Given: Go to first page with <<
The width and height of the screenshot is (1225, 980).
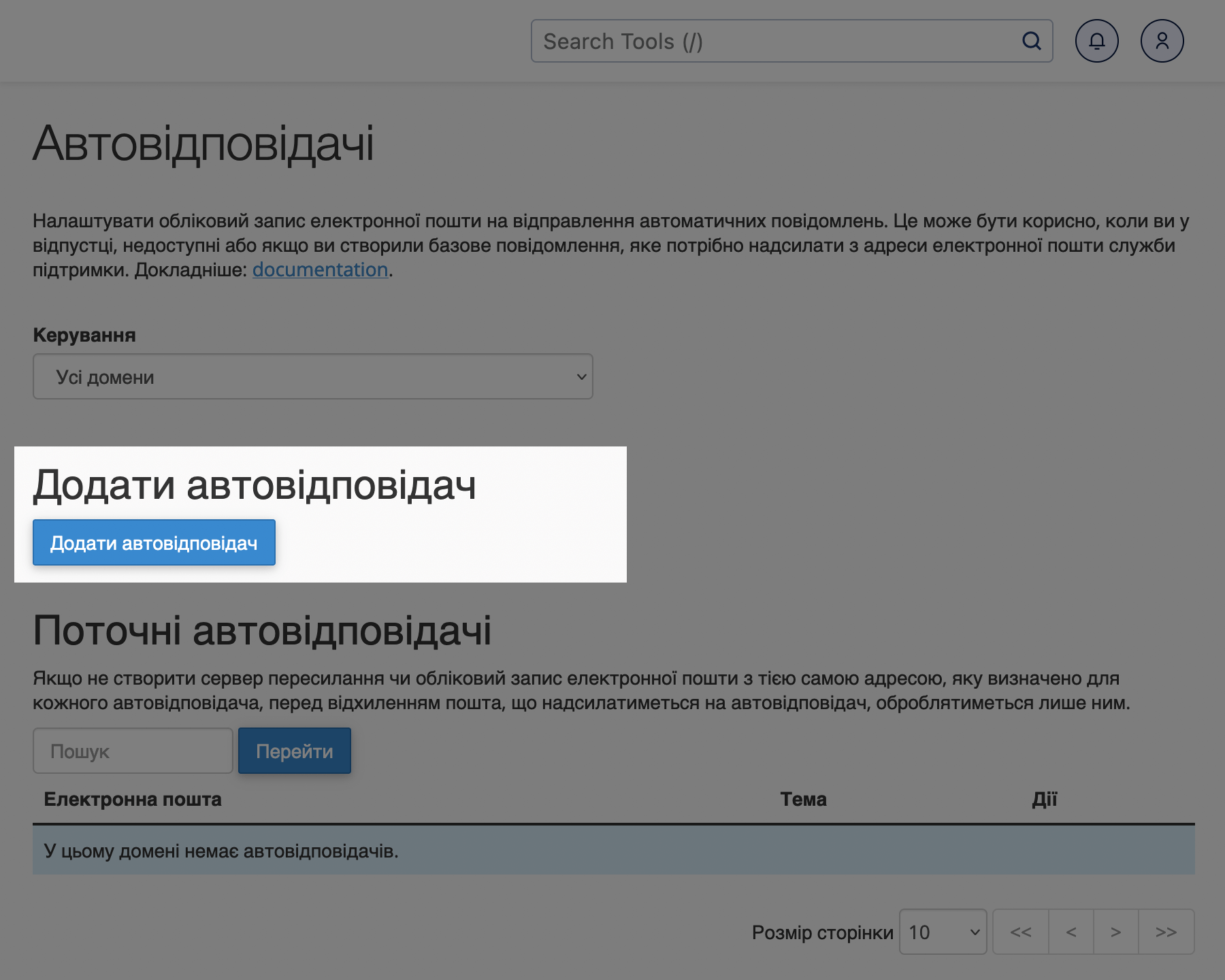Looking at the screenshot, I should pos(1021,932).
